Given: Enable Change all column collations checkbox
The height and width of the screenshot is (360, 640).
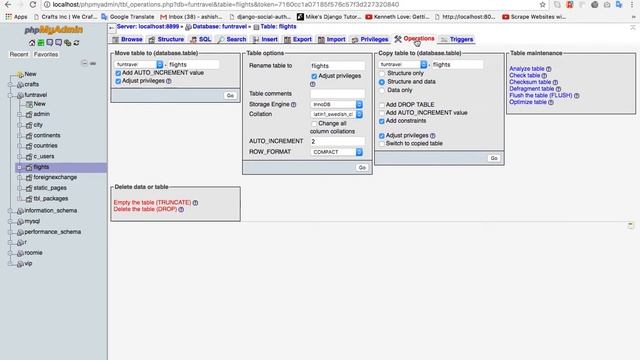Looking at the screenshot, I should point(314,124).
